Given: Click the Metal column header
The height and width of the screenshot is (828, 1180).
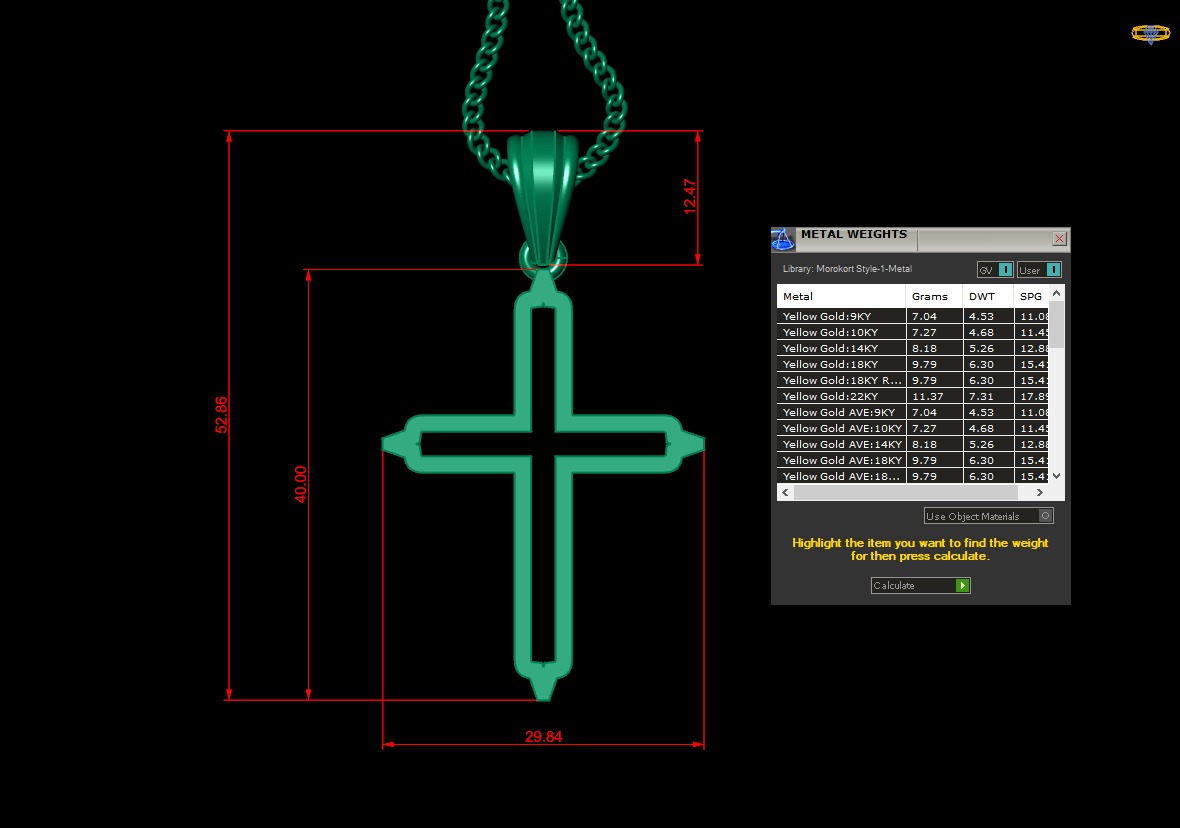Looking at the screenshot, I should click(x=841, y=296).
